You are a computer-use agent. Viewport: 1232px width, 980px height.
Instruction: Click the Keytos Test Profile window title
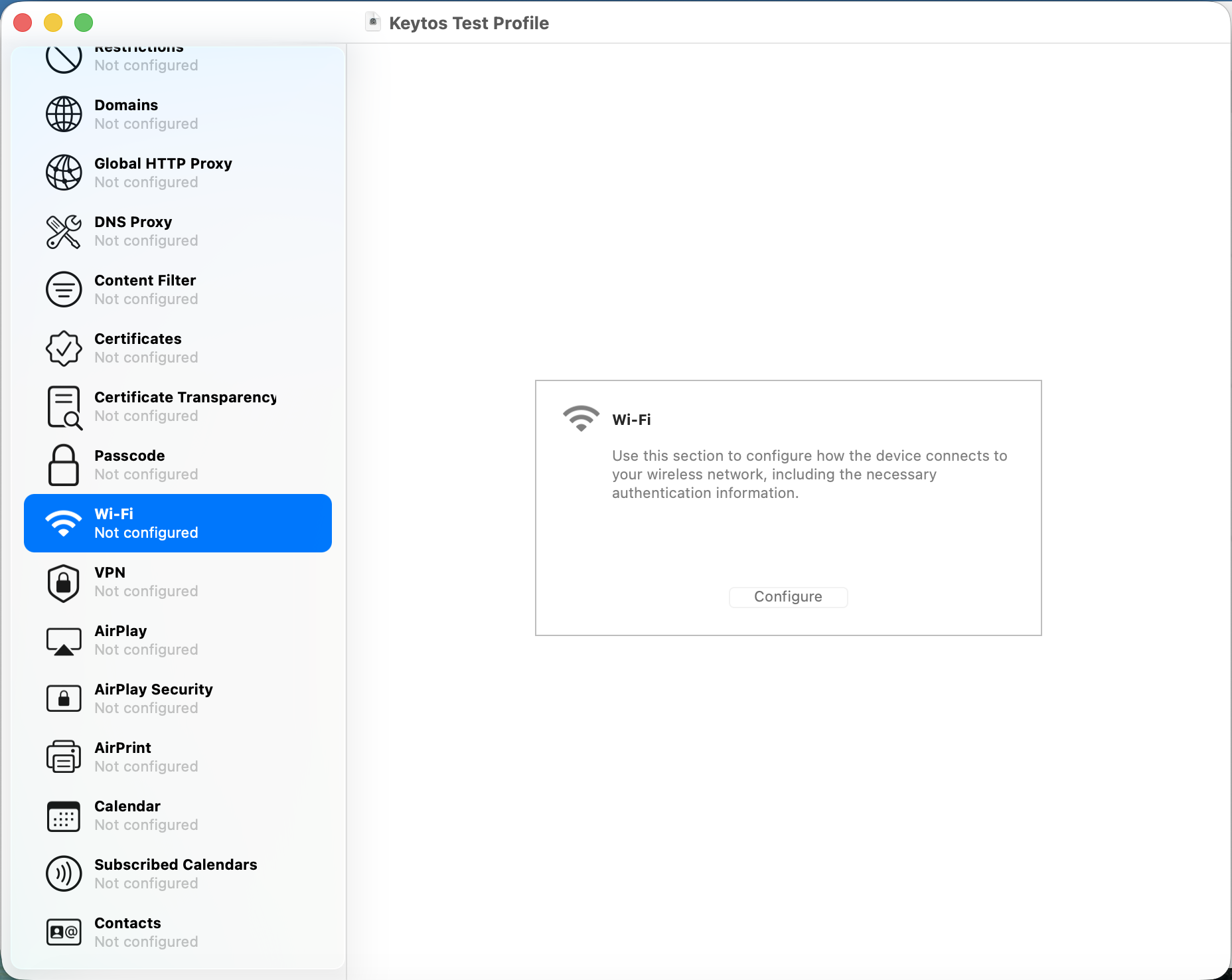[469, 23]
